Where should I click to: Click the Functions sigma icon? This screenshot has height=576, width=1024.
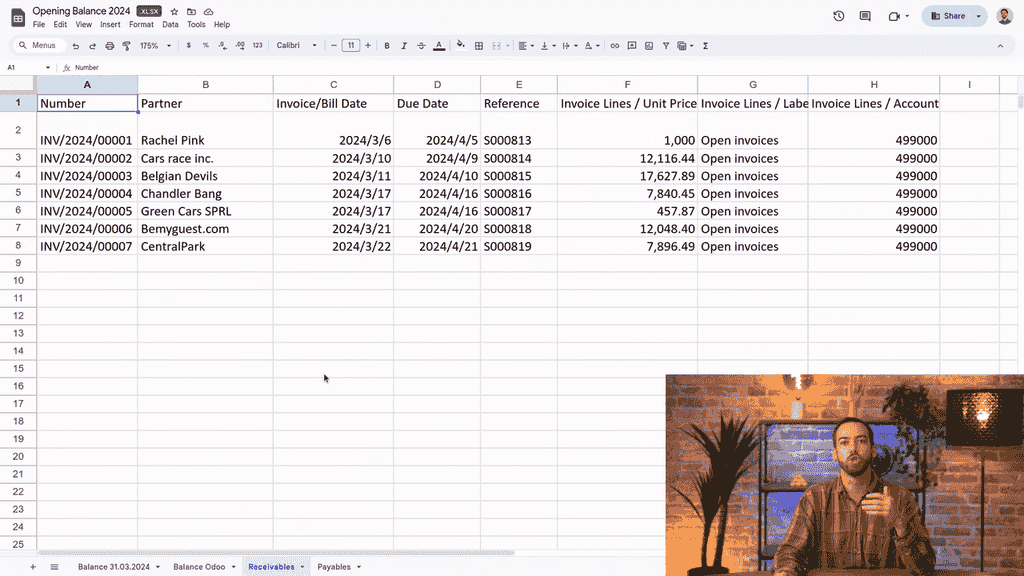[x=706, y=46]
